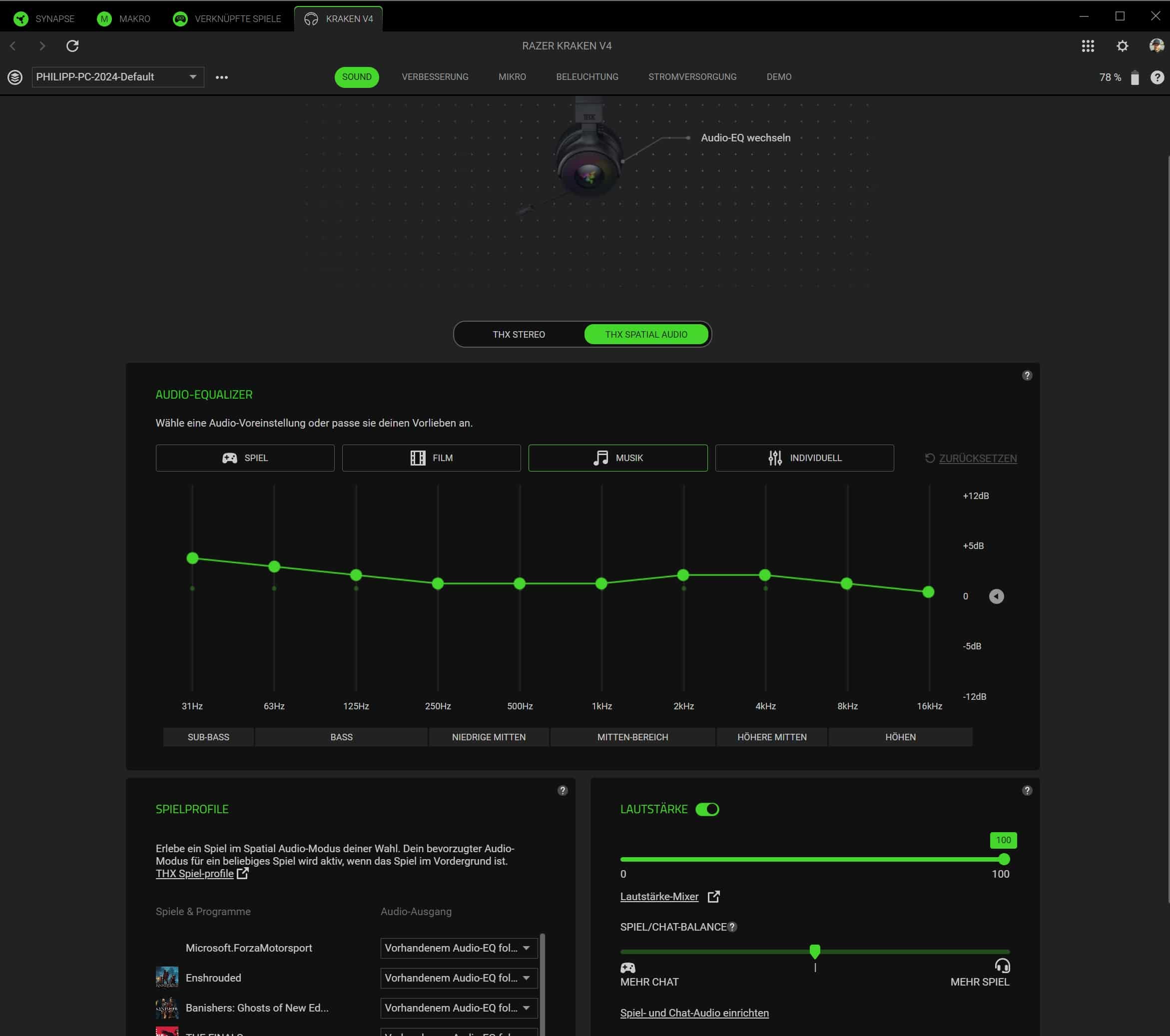The image size is (1170, 1036).
Task: Click the Spiel/Chat-Balance slider handle
Action: pos(814,951)
